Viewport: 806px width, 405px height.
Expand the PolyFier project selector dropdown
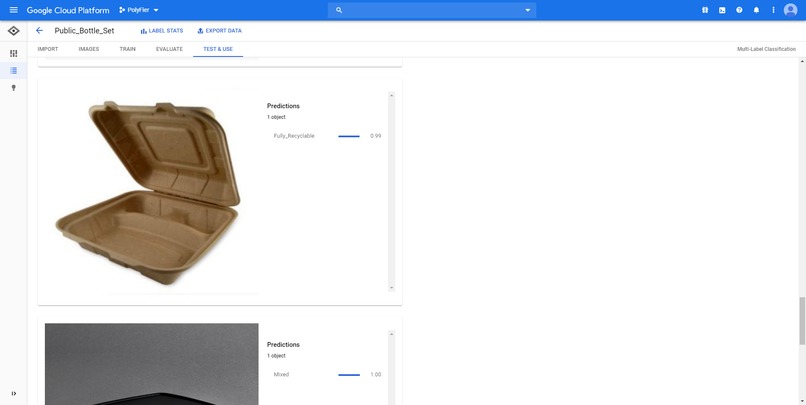coord(139,10)
